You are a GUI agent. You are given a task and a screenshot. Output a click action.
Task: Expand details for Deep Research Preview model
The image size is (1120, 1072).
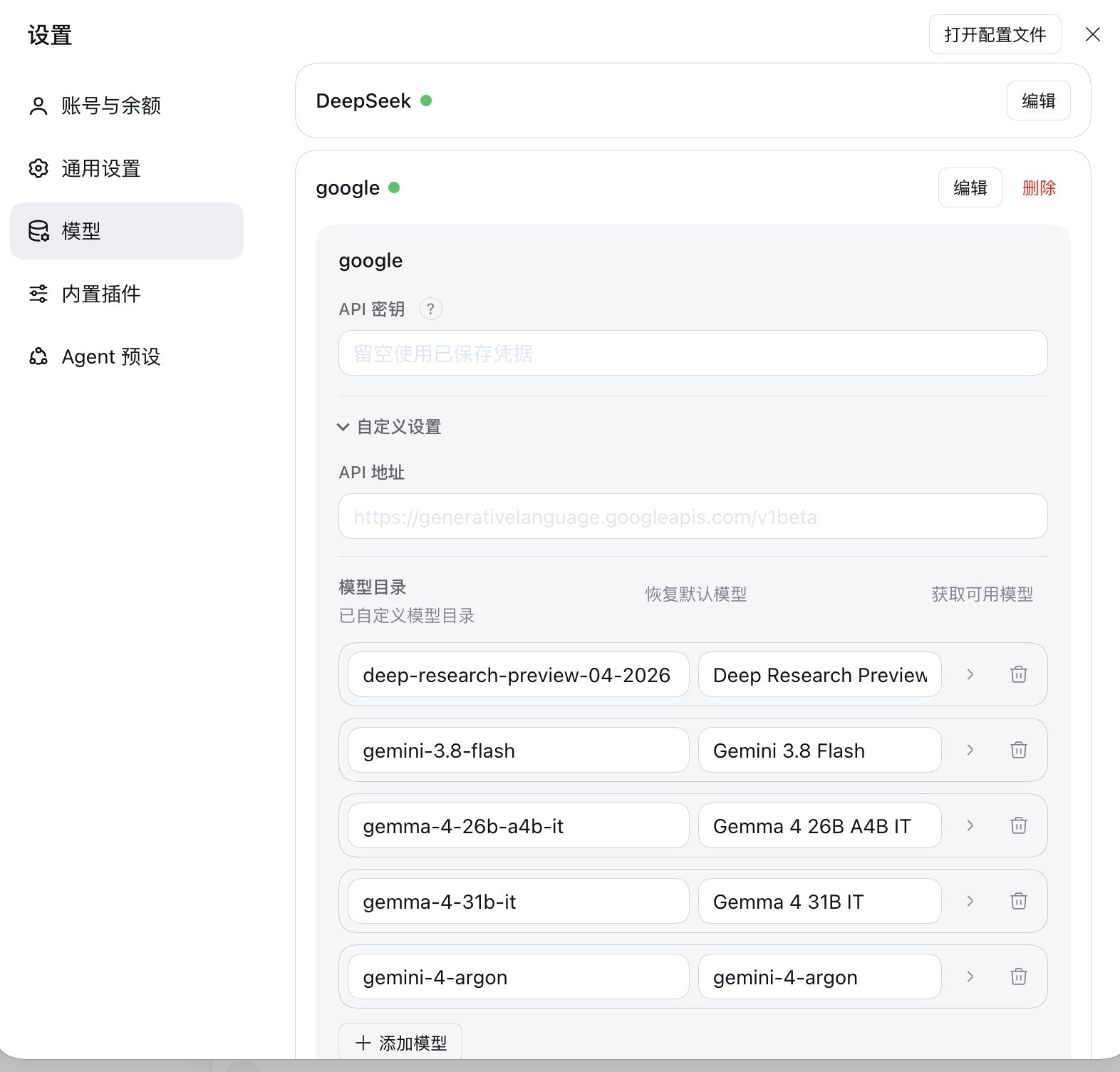coord(970,674)
